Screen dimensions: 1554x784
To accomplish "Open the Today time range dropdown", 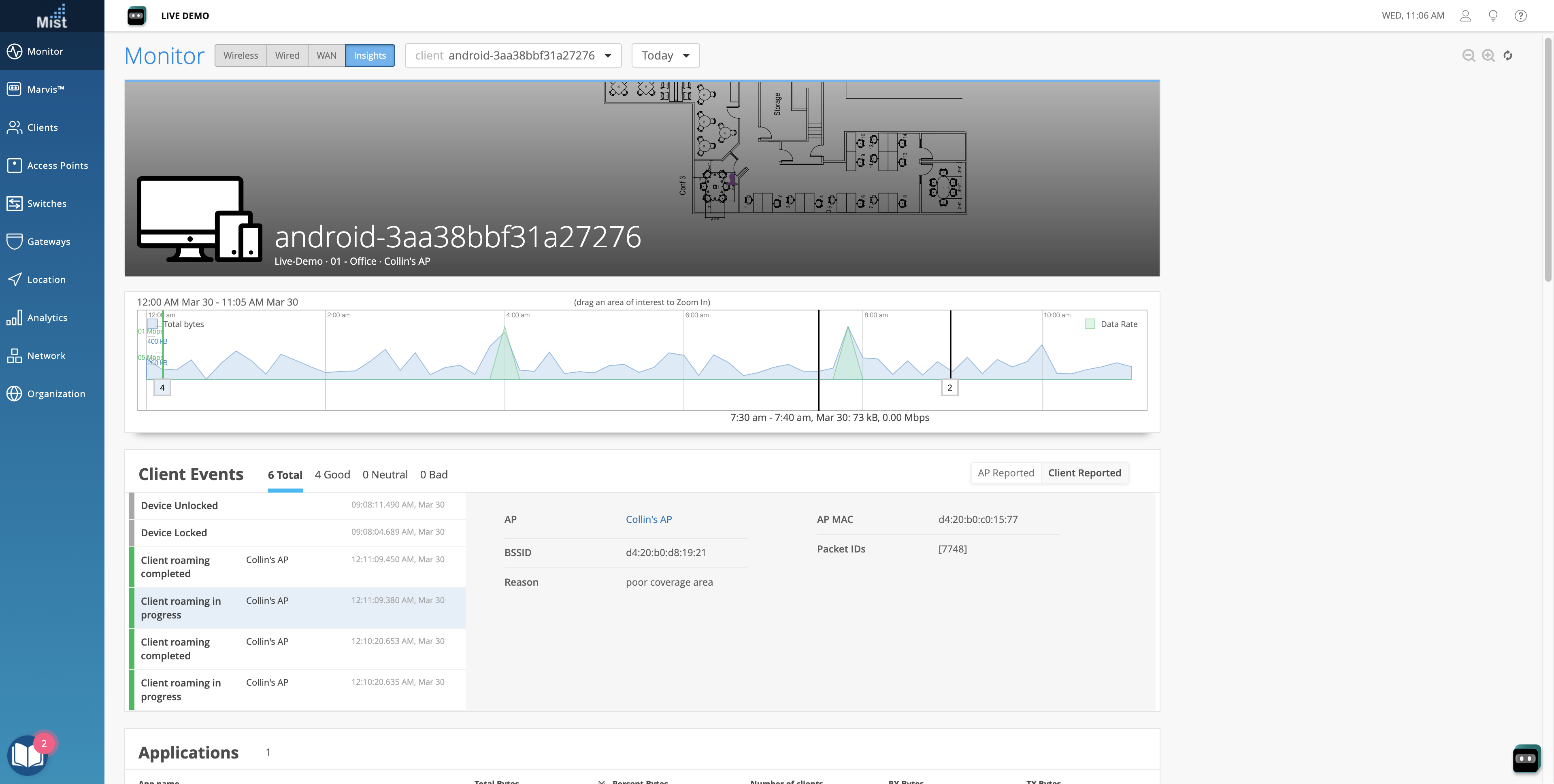I will 665,55.
